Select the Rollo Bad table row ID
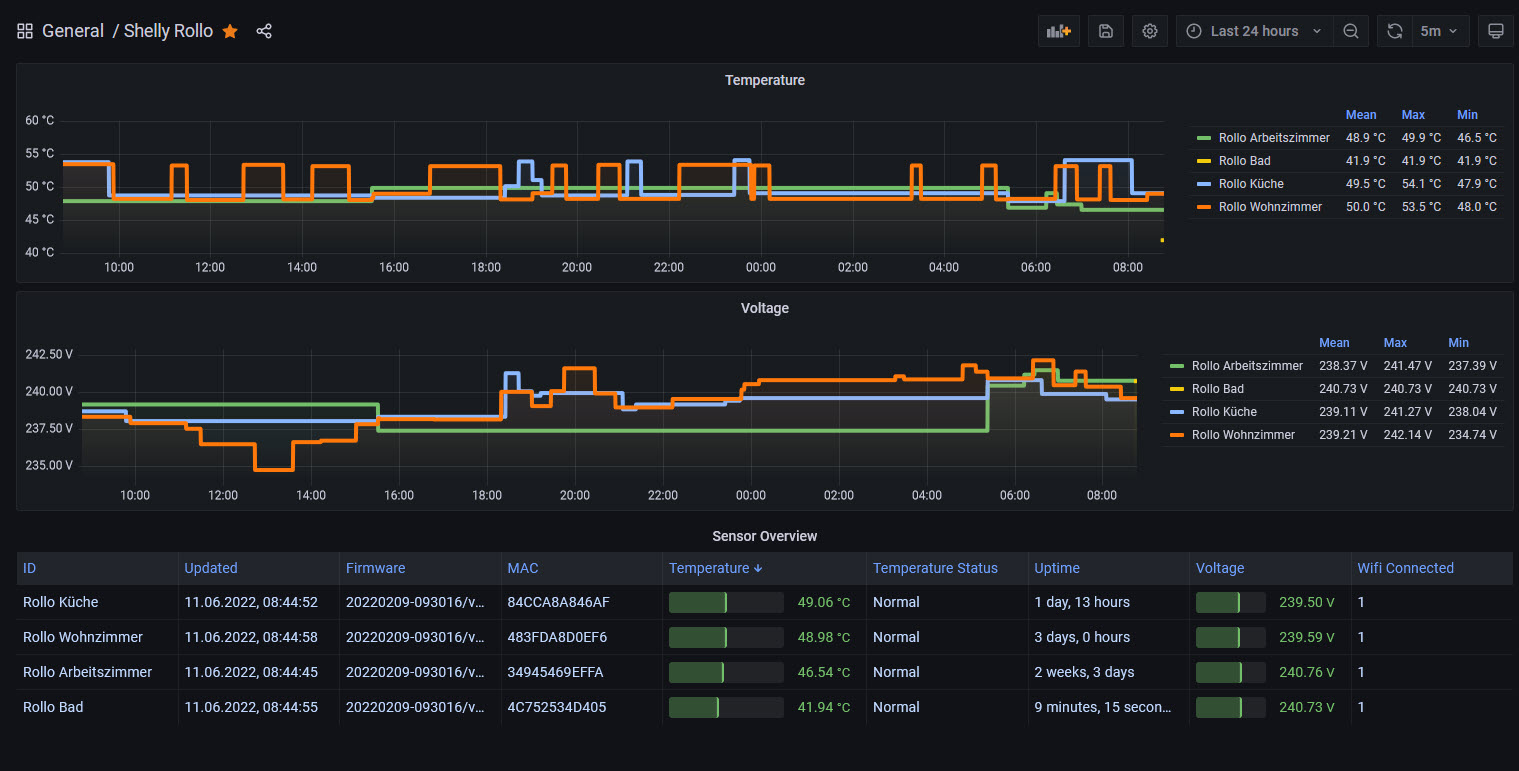Viewport: 1519px width, 771px height. click(x=53, y=707)
